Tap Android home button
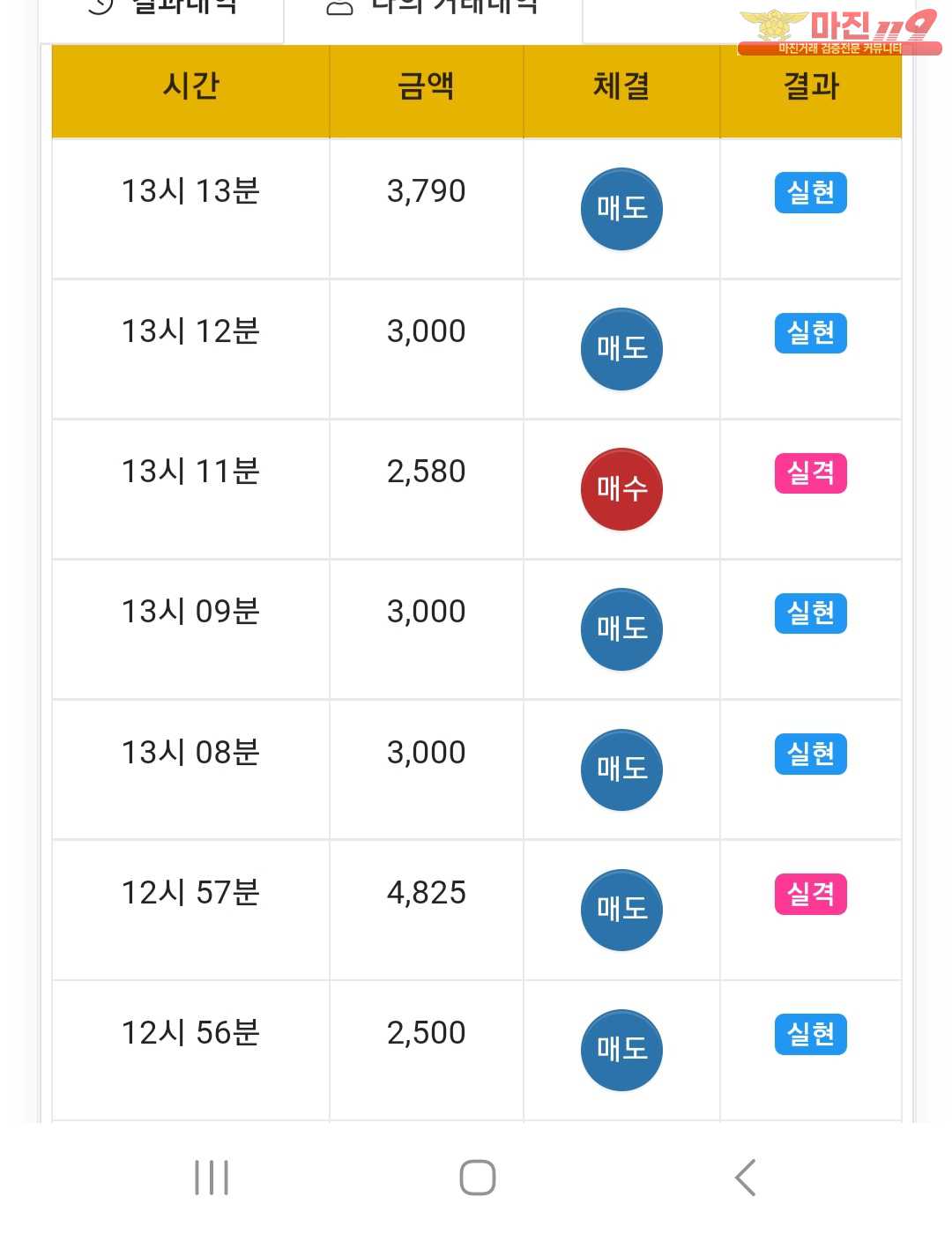This screenshot has height=1234, width=952. (x=478, y=1178)
